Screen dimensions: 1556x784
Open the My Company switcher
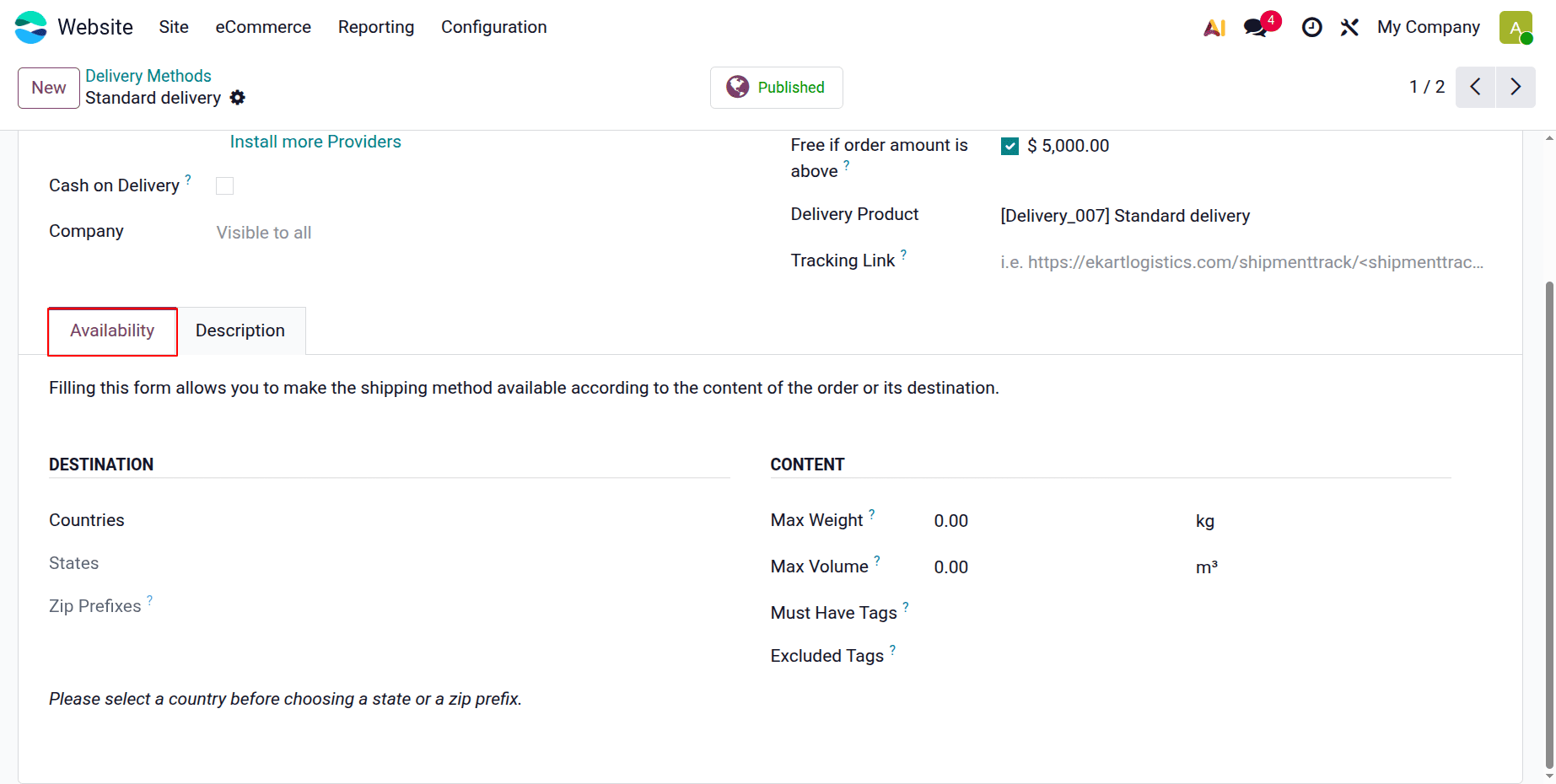(1428, 27)
